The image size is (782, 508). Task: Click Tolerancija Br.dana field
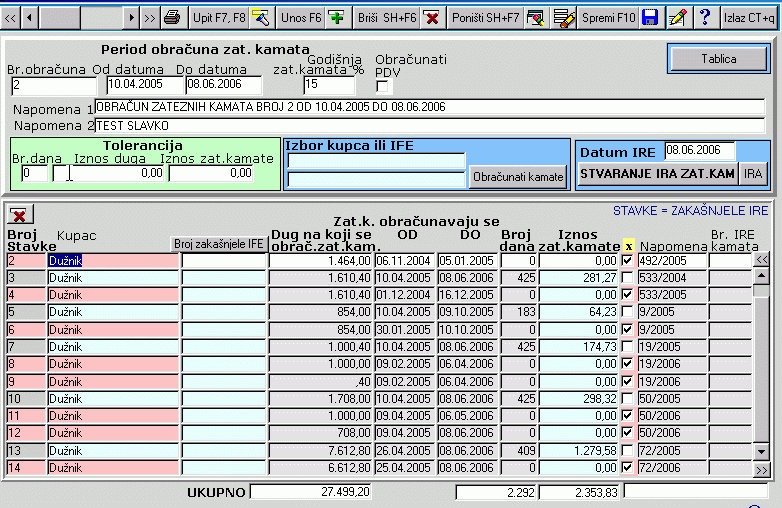(34, 173)
